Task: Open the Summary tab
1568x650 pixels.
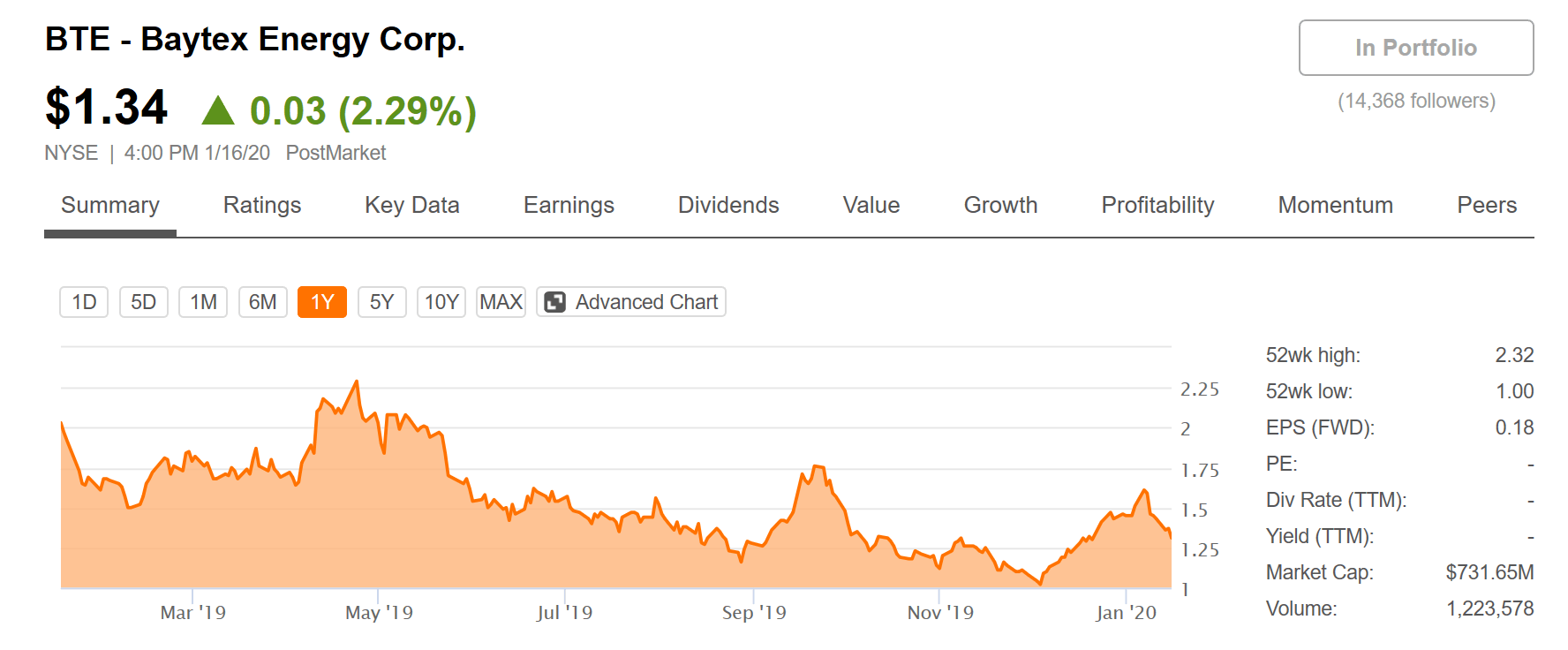Action: pyautogui.click(x=110, y=205)
